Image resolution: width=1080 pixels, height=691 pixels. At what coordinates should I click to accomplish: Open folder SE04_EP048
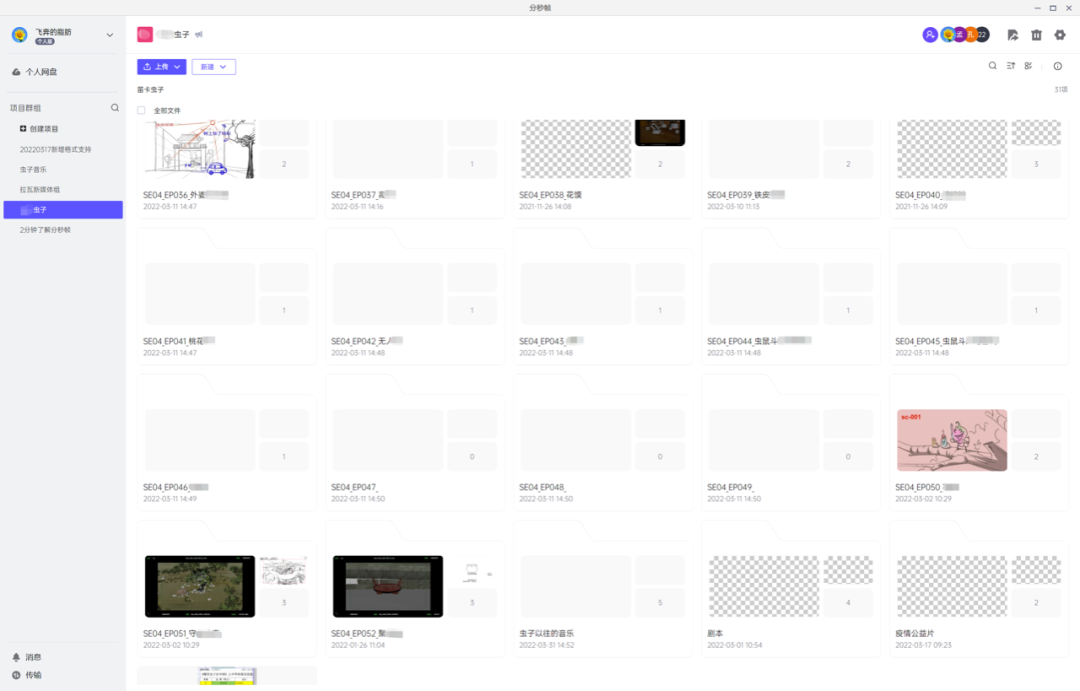(603, 443)
